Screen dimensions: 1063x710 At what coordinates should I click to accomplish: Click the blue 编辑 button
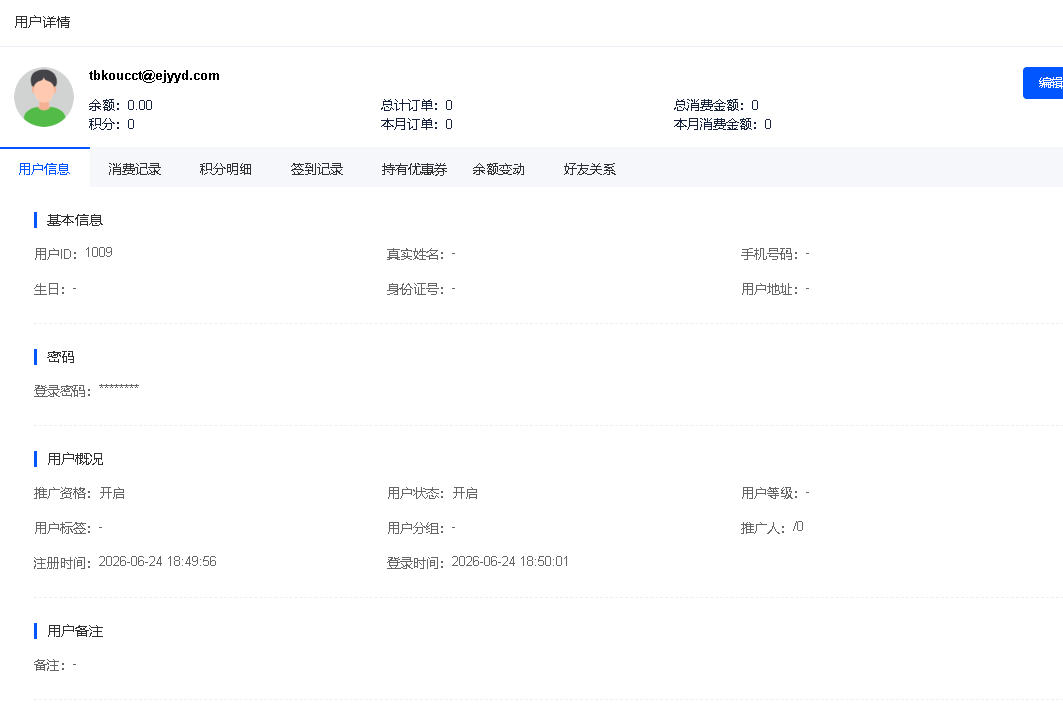1044,83
